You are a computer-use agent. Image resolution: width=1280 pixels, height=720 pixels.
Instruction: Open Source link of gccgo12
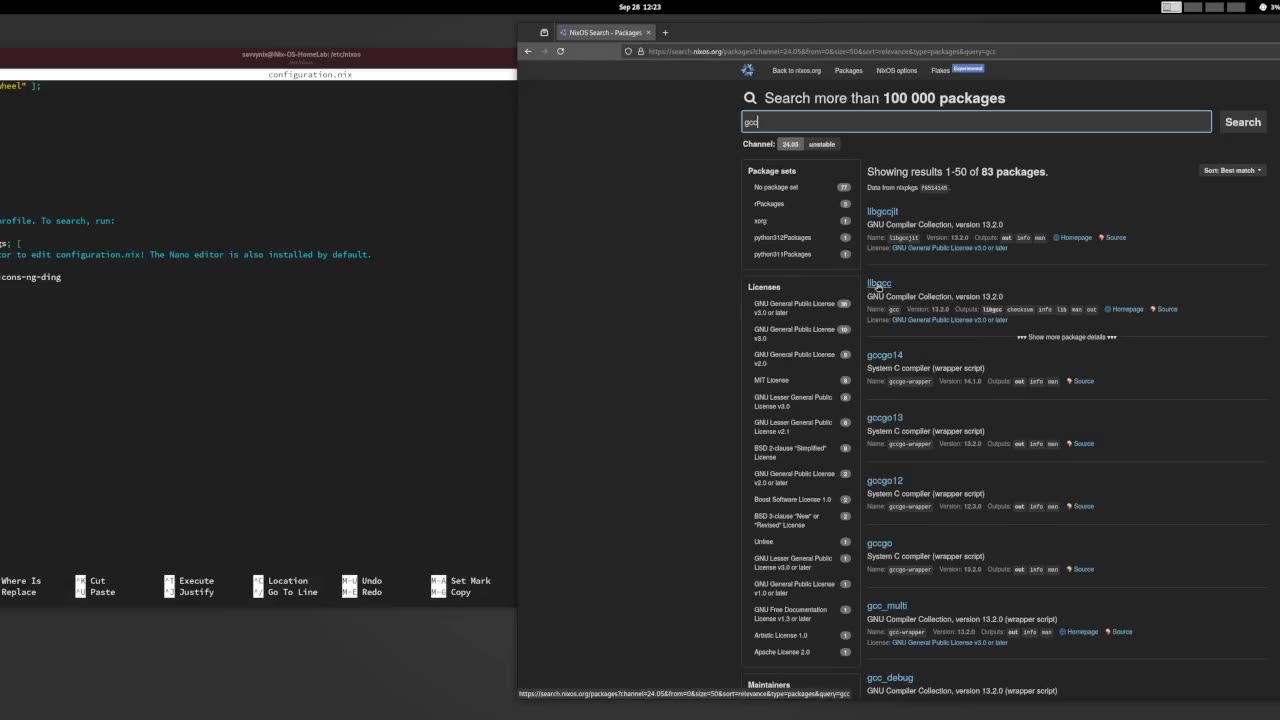(x=1080, y=506)
